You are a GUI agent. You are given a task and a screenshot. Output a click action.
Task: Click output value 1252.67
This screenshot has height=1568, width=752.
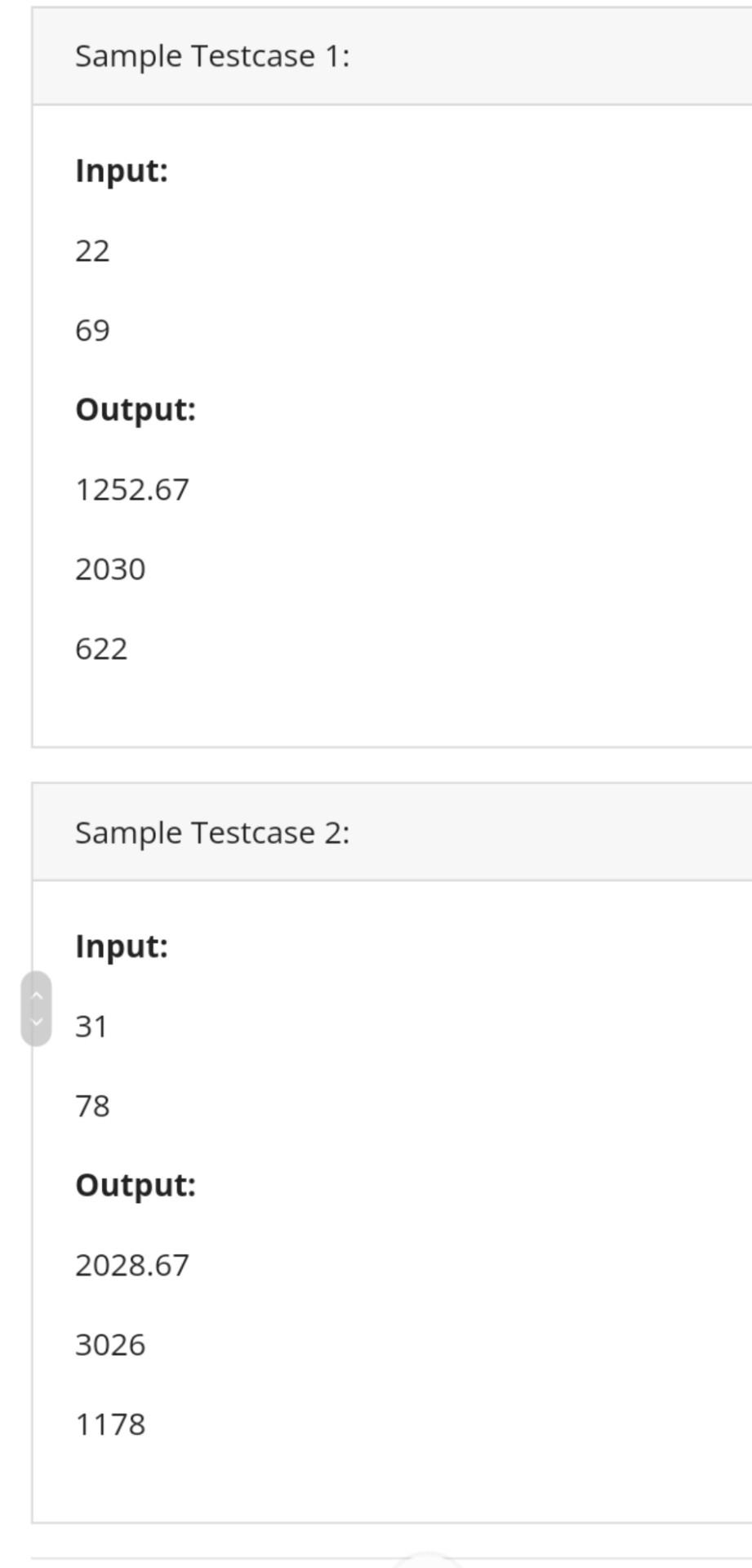click(132, 489)
